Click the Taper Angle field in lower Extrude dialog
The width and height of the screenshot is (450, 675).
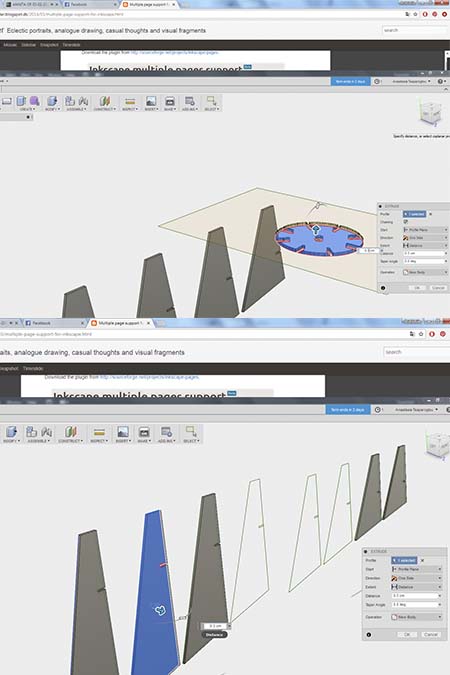416,604
